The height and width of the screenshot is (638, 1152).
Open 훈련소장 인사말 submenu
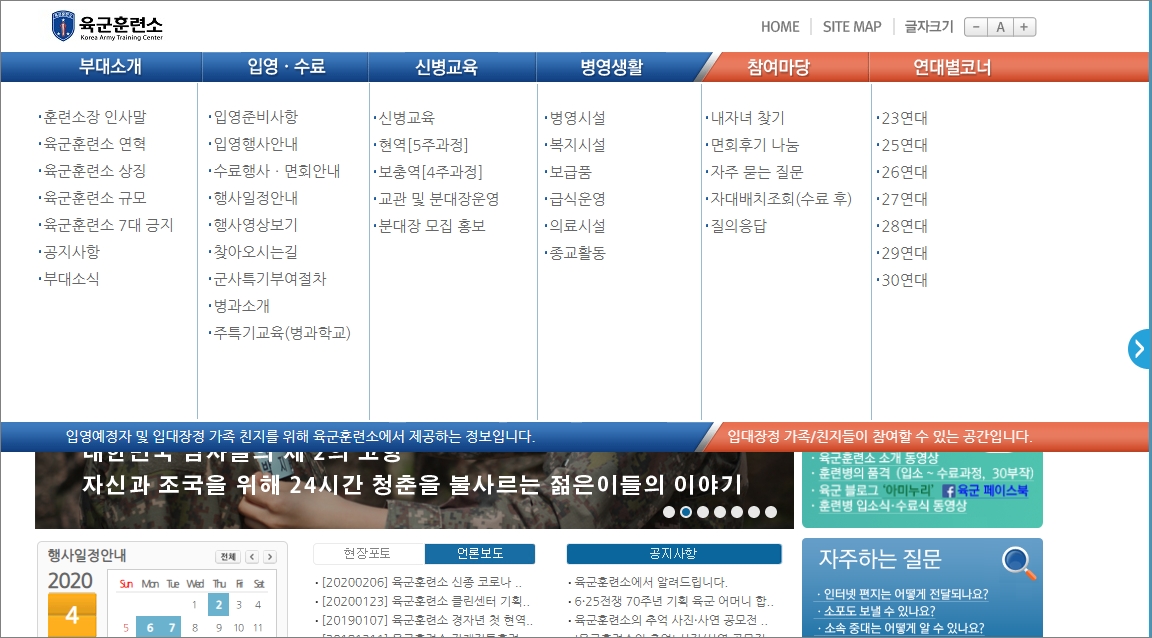click(x=94, y=116)
